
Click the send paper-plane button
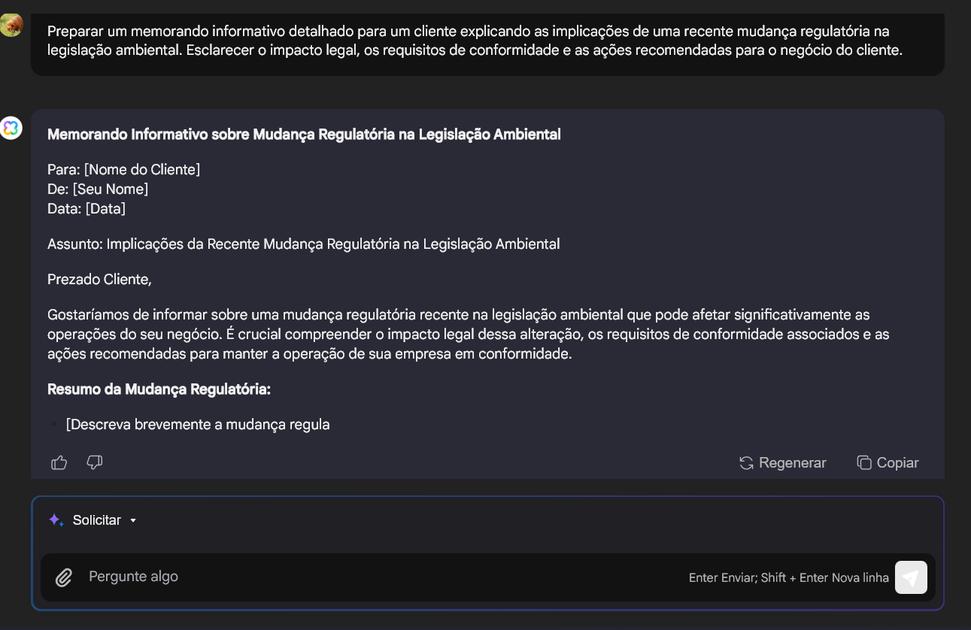[x=911, y=577]
